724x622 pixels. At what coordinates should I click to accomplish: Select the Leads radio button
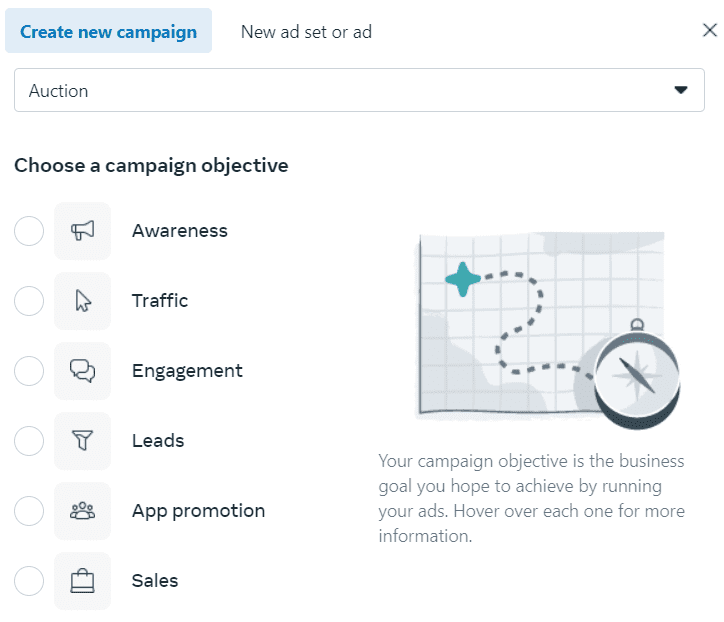click(x=29, y=441)
